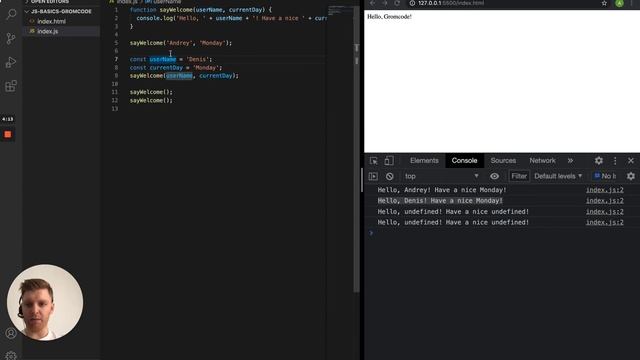640x360 pixels.
Task: Click the console input prompt
Action: point(502,233)
